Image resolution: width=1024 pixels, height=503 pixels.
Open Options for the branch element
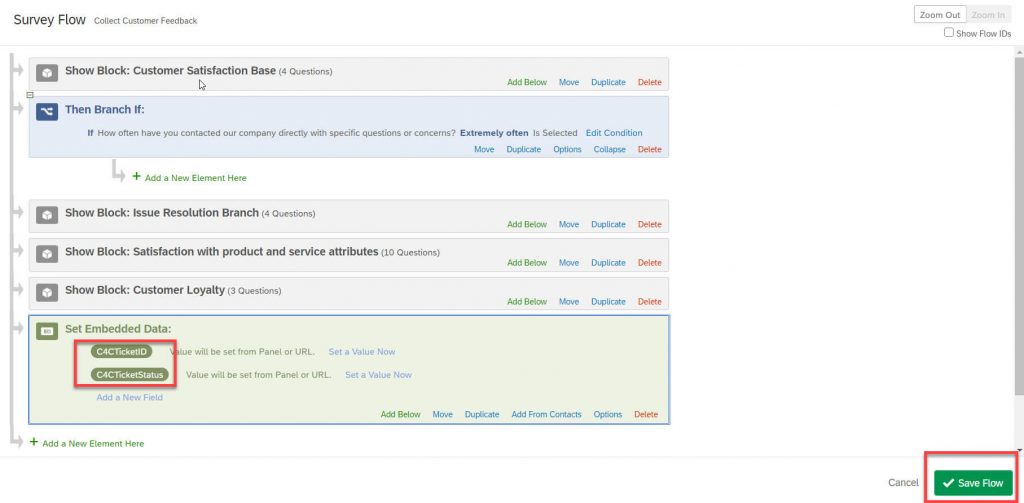[568, 150]
